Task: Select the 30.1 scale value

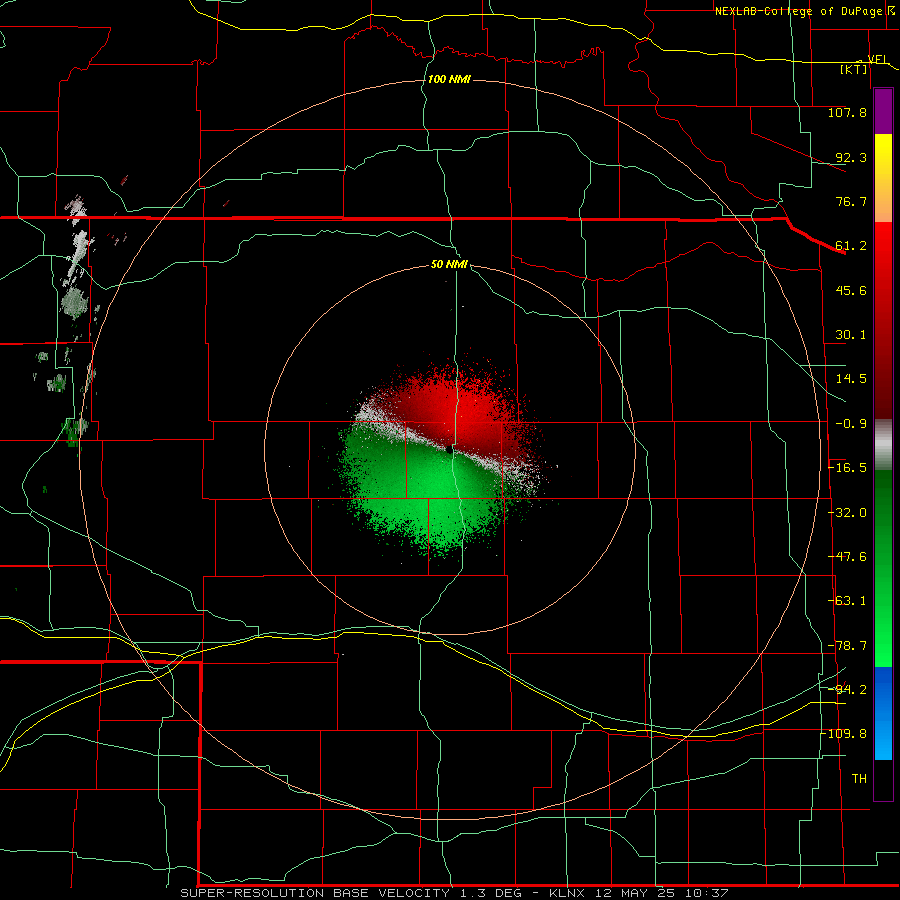Action: click(851, 335)
